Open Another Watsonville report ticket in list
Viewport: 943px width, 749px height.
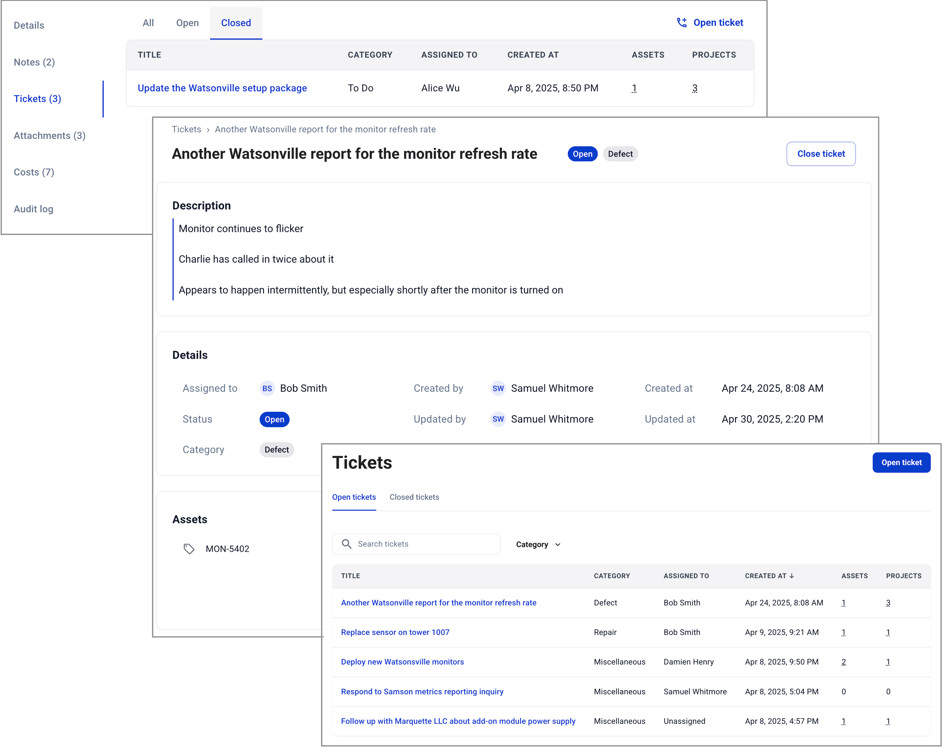[x=438, y=603]
